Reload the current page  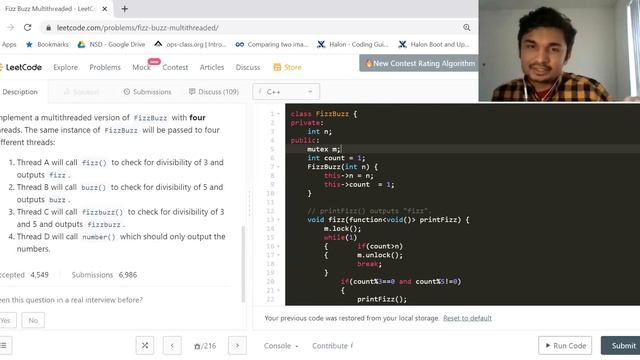point(27,28)
